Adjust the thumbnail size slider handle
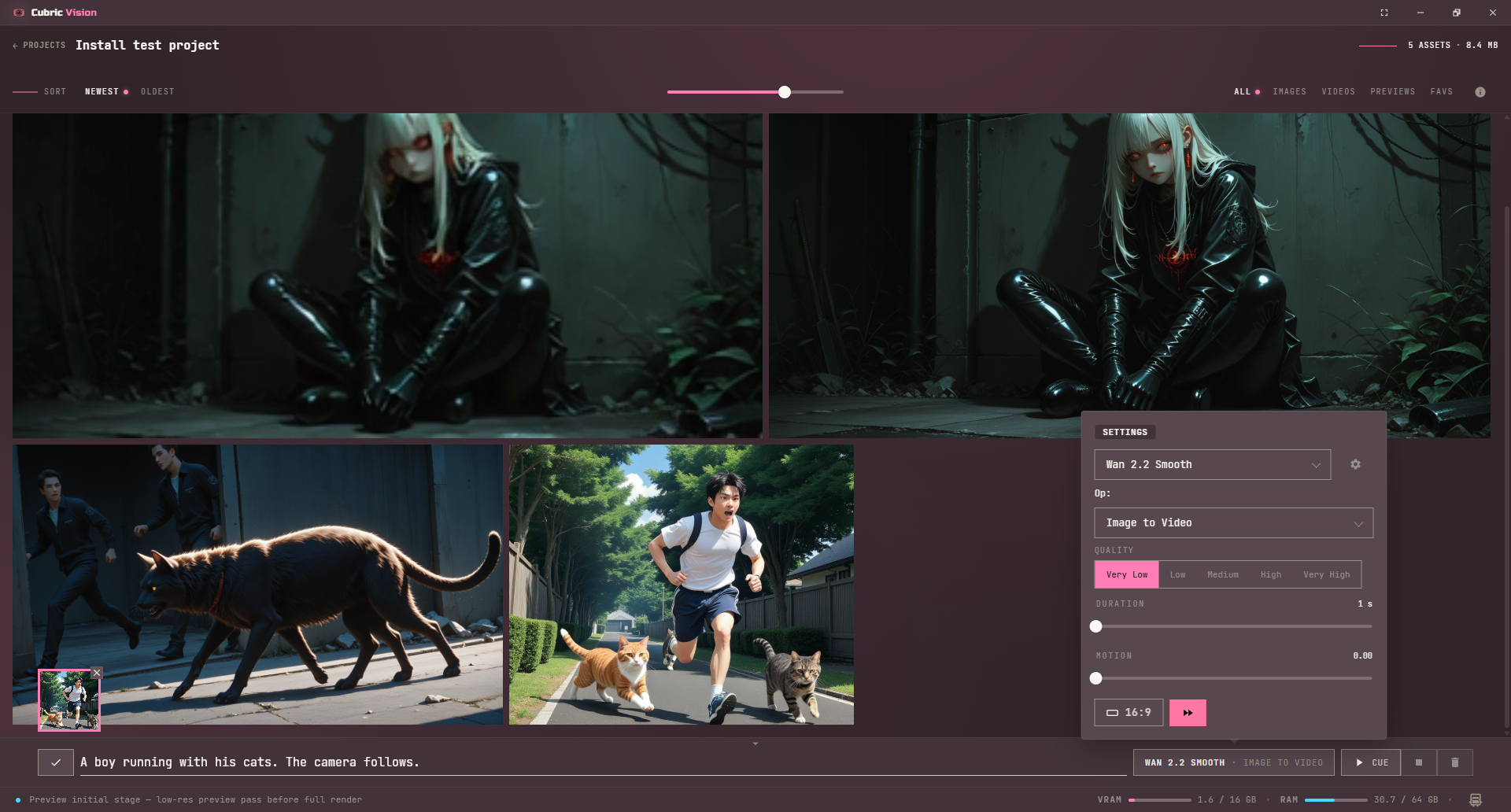The width and height of the screenshot is (1511, 812). point(785,92)
